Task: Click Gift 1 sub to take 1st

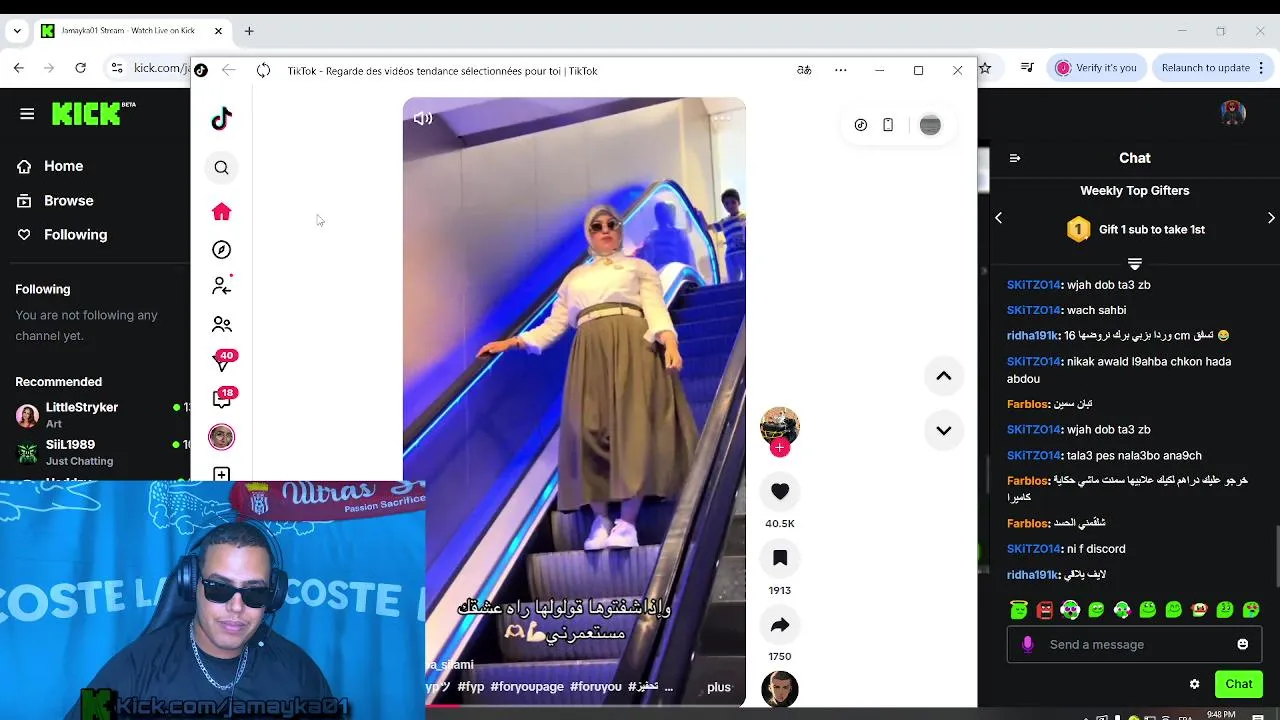Action: (x=1151, y=229)
